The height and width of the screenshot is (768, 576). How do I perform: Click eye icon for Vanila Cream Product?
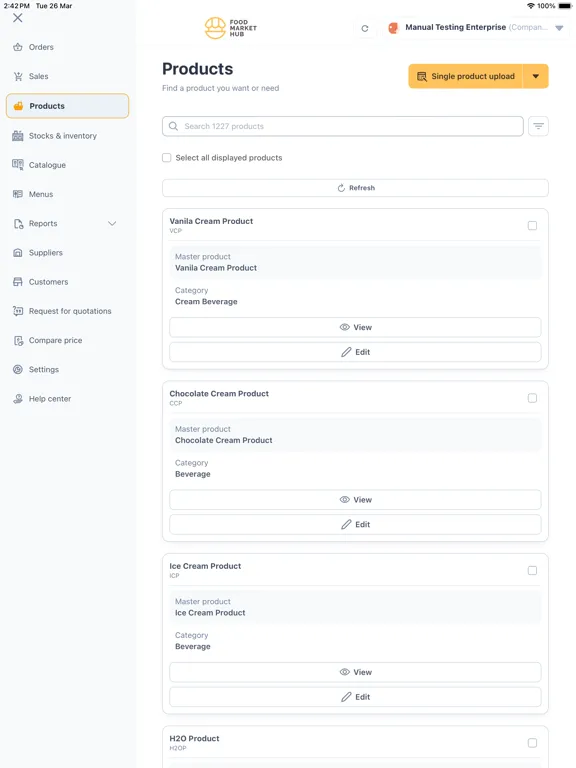coord(345,327)
